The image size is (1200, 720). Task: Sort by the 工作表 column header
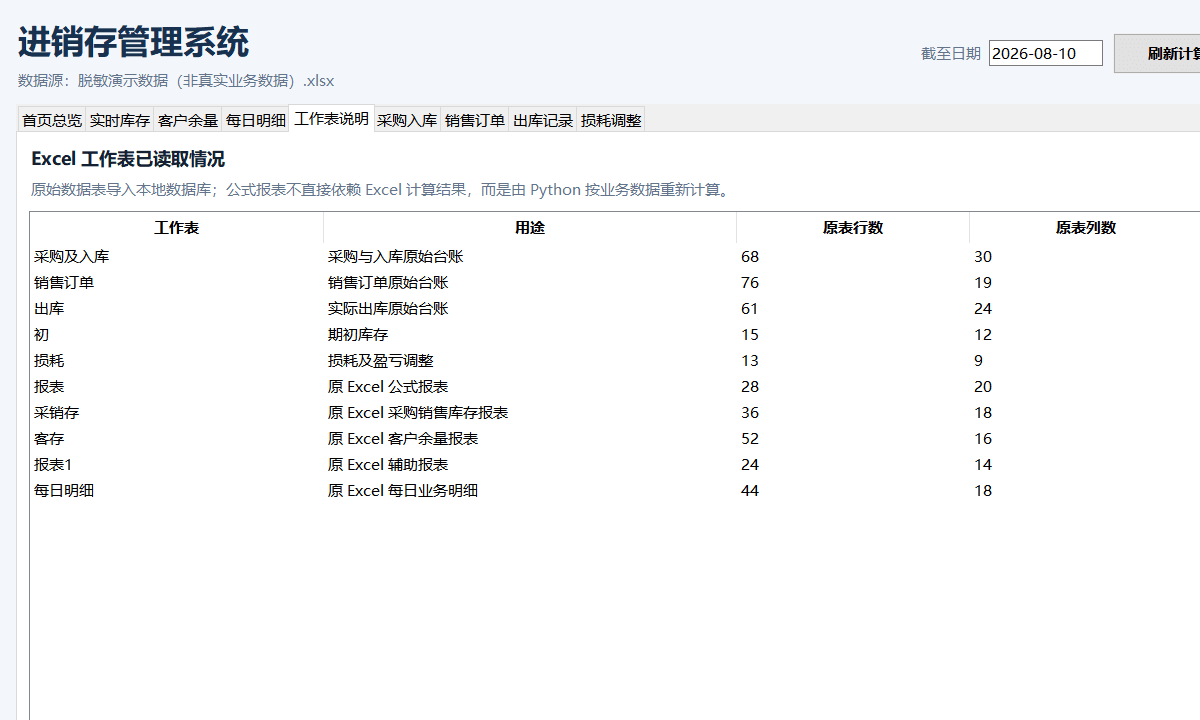(177, 227)
